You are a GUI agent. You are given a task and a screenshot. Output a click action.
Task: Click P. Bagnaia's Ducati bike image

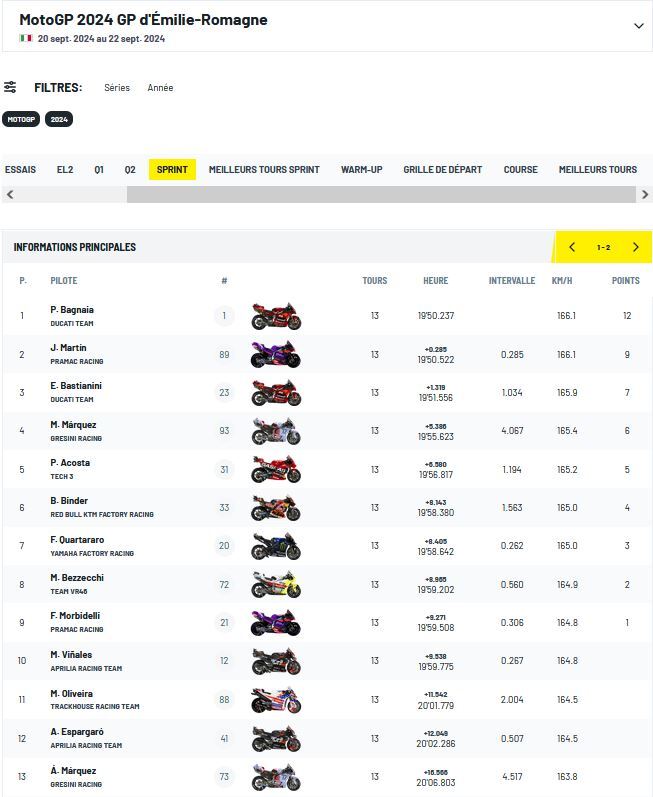point(275,316)
